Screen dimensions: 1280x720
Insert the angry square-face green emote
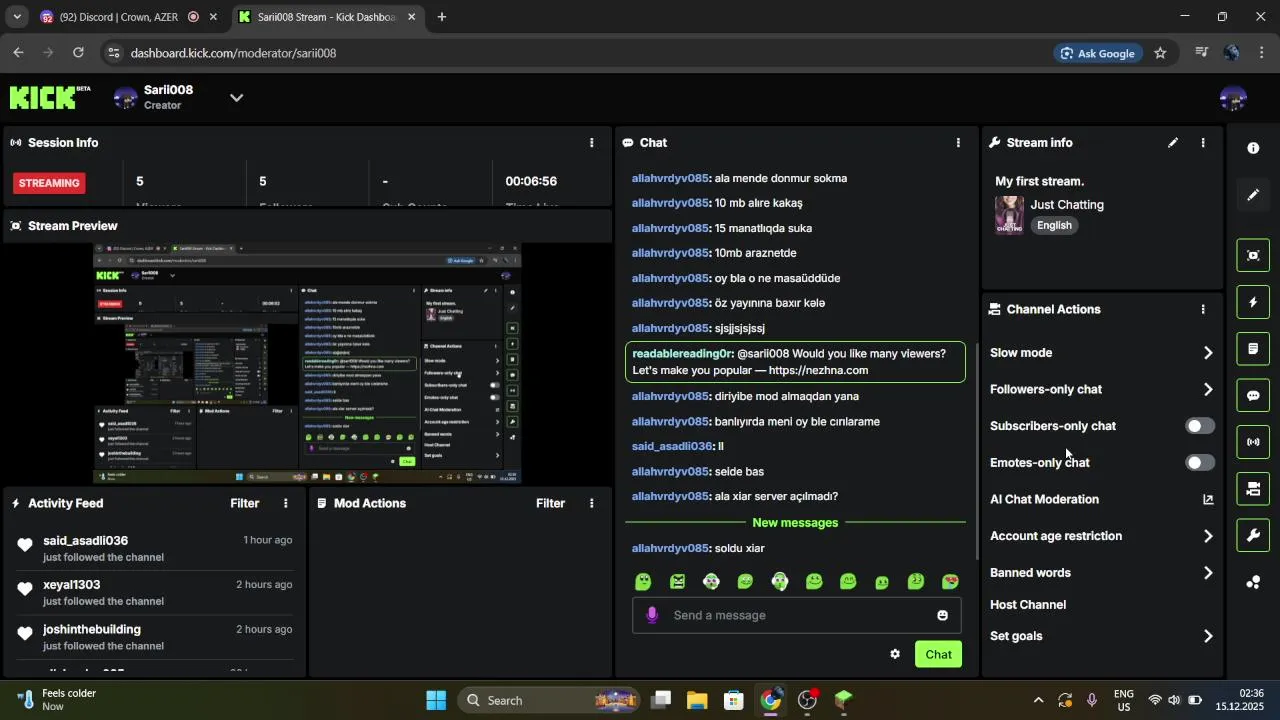[x=677, y=581]
